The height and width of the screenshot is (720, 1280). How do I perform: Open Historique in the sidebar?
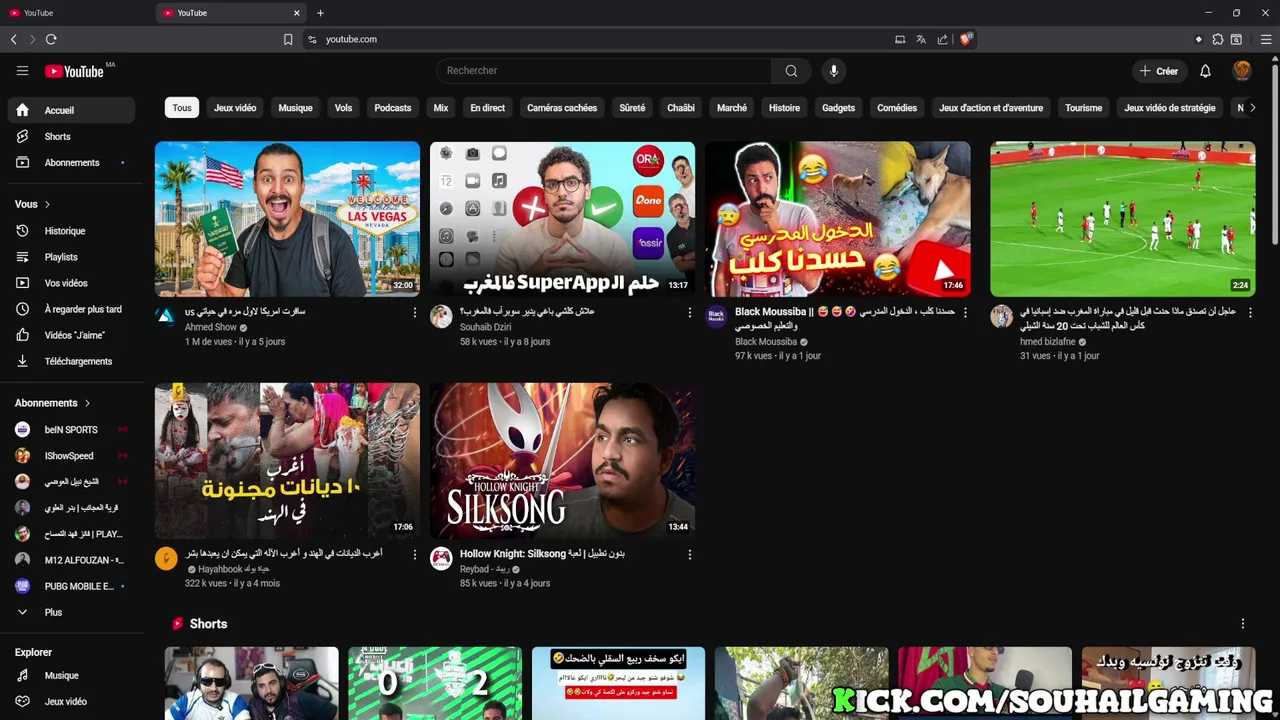tap(70, 231)
